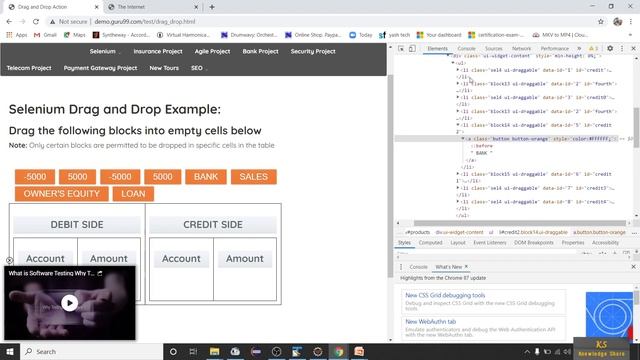Expand the li node with data-id 3
Image resolution: width=640 pixels, height=360 pixels.
[458, 97]
